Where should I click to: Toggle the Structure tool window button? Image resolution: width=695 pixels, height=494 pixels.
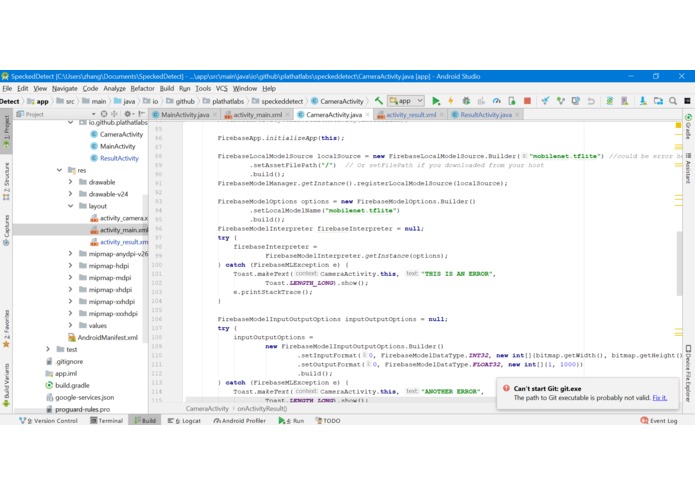[x=6, y=181]
